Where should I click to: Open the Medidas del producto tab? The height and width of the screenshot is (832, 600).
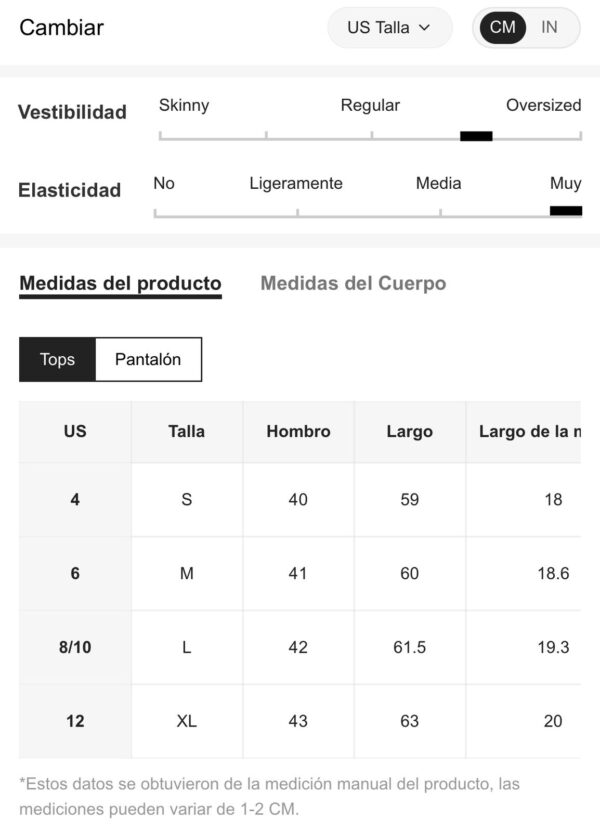(x=120, y=284)
